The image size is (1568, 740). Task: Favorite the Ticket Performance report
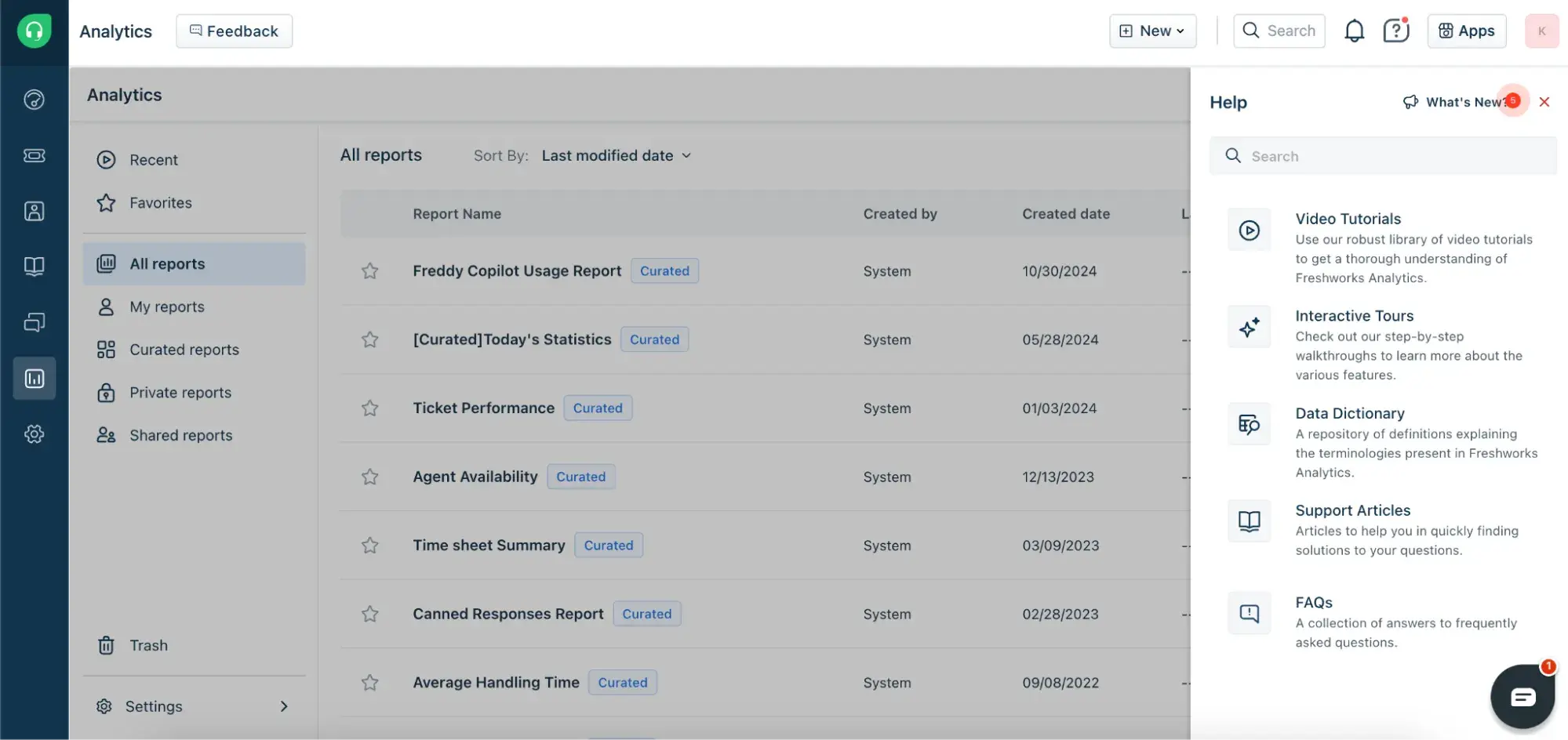pos(369,408)
